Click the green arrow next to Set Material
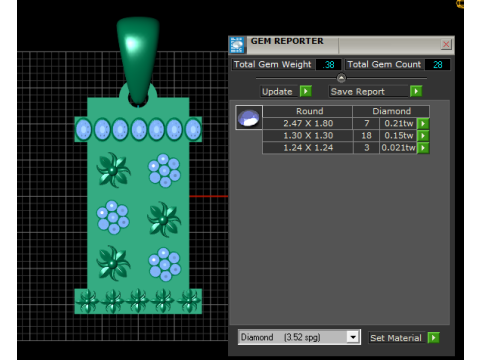Screen dimensions: 480x360 pyautogui.click(x=434, y=338)
